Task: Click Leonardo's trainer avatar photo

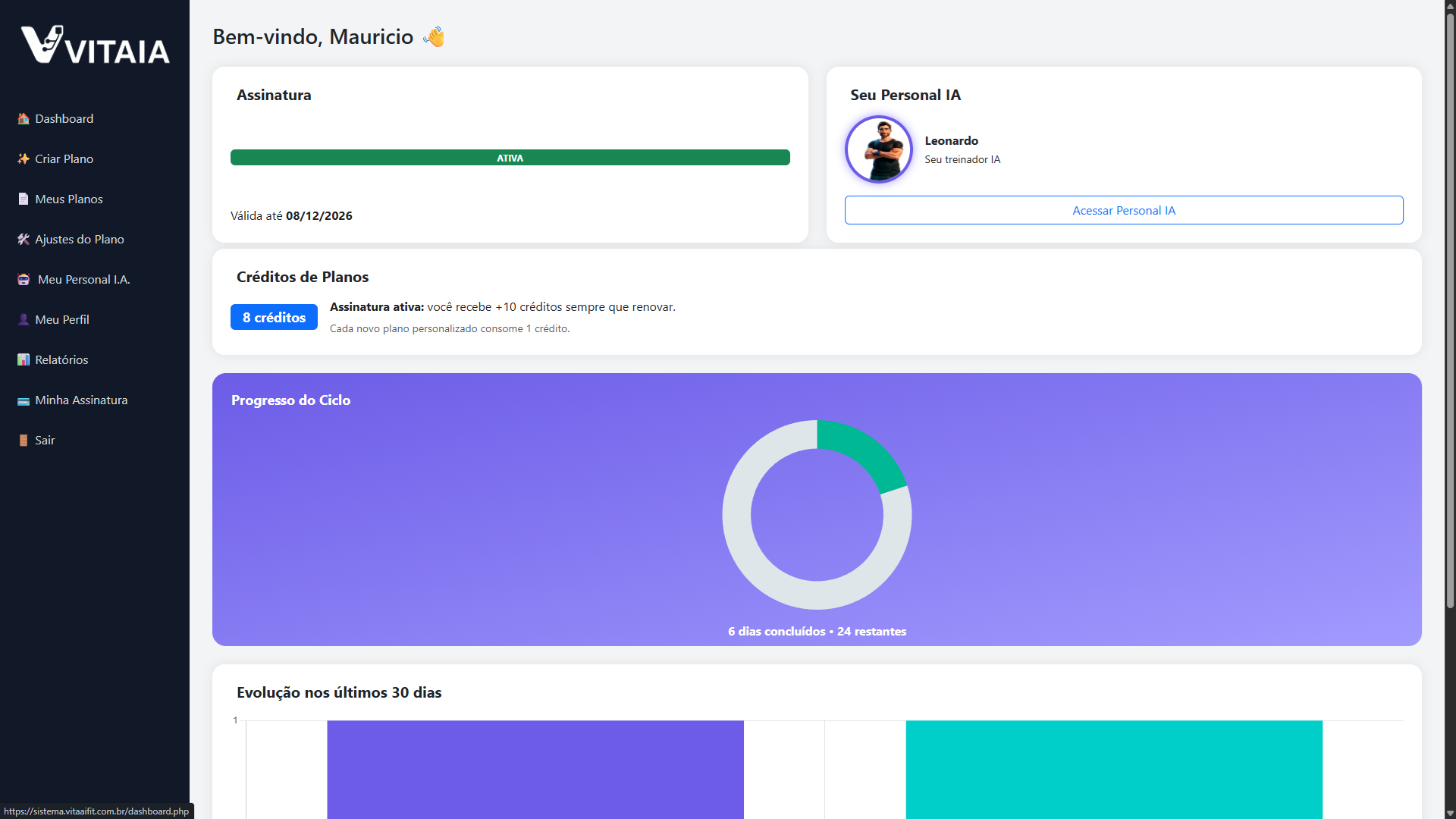Action: tap(879, 149)
